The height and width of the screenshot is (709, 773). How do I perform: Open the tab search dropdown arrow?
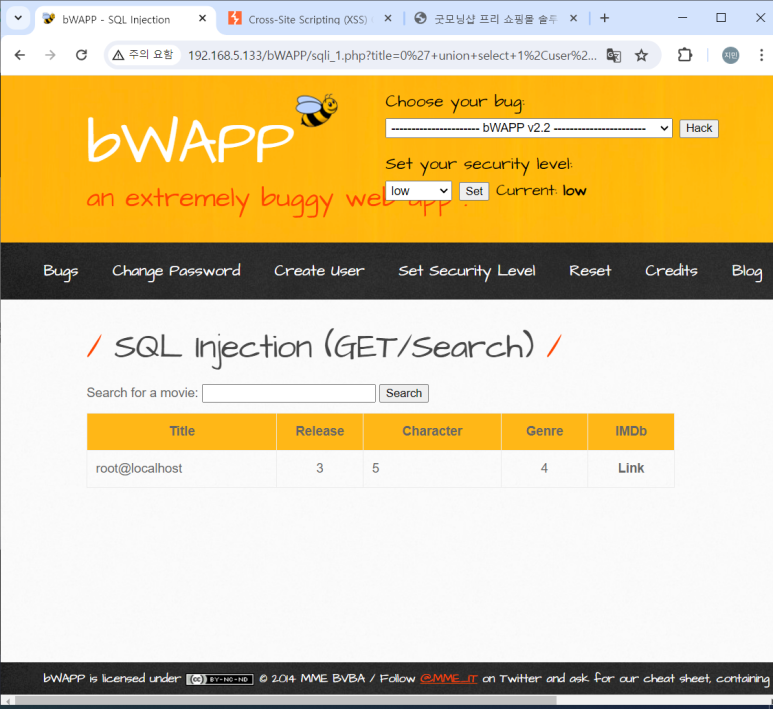[x=18, y=18]
